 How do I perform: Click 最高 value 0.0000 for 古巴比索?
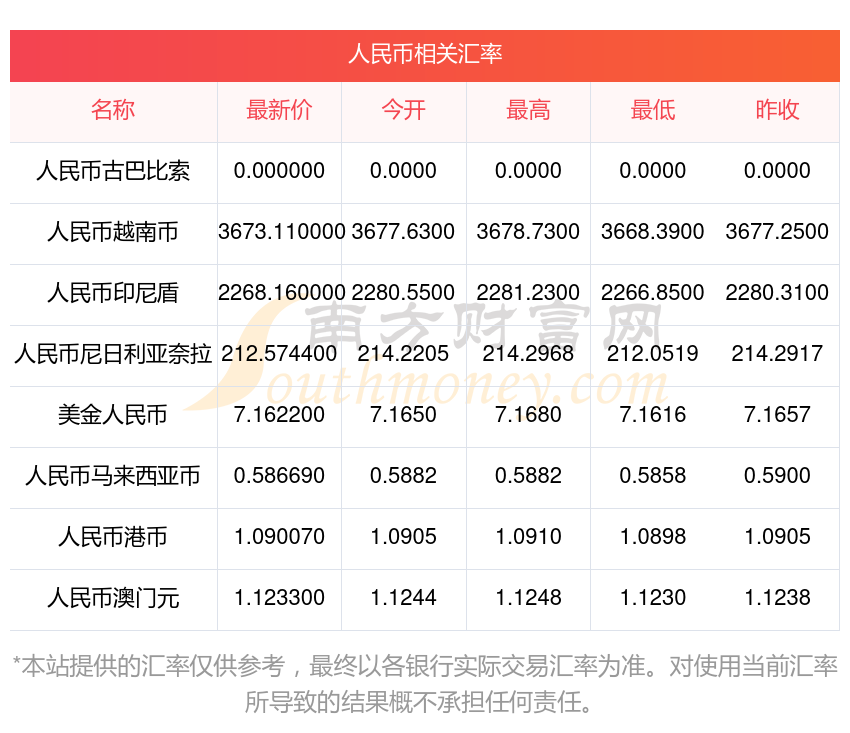pos(528,171)
